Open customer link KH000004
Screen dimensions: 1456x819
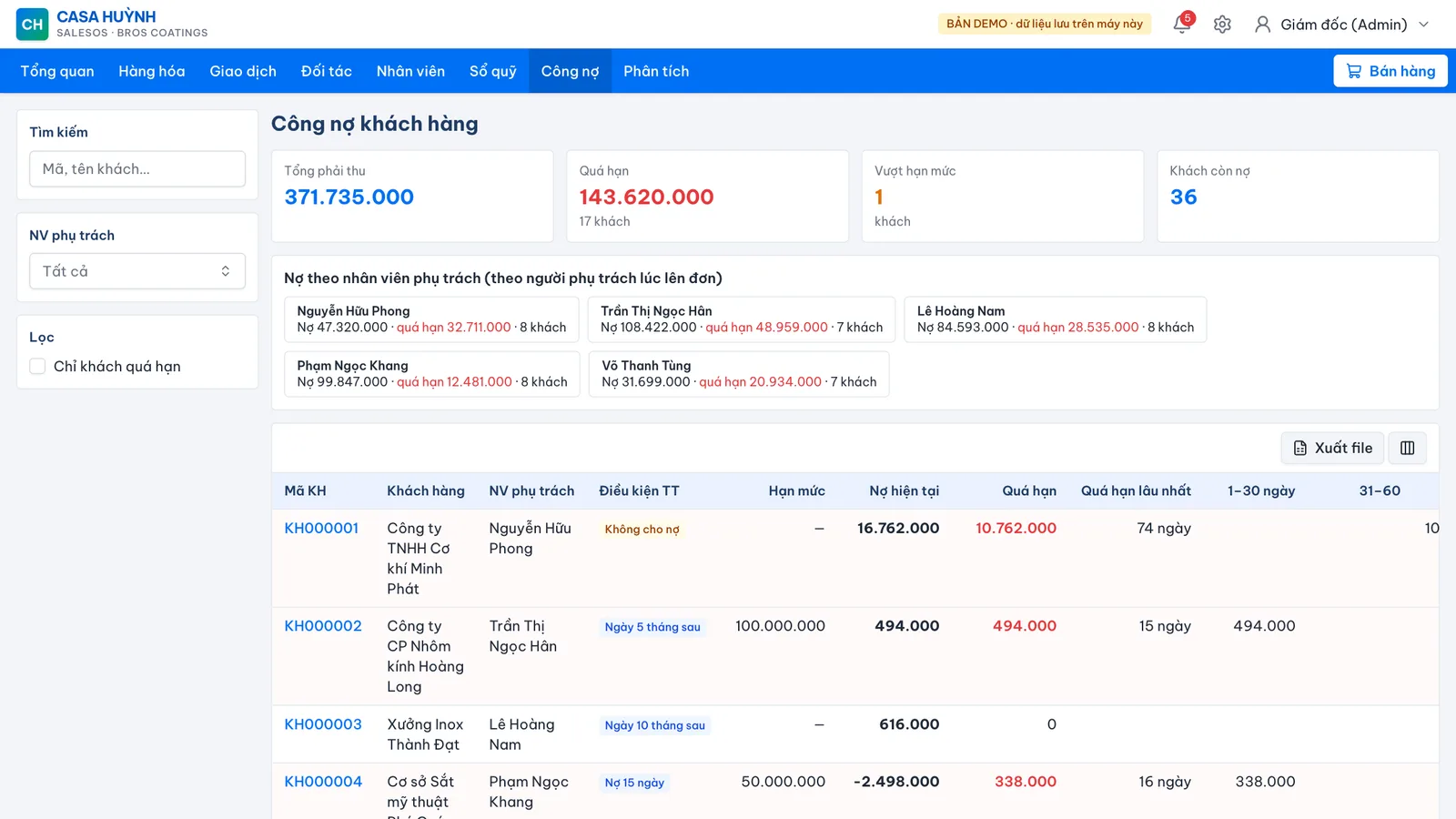(323, 782)
